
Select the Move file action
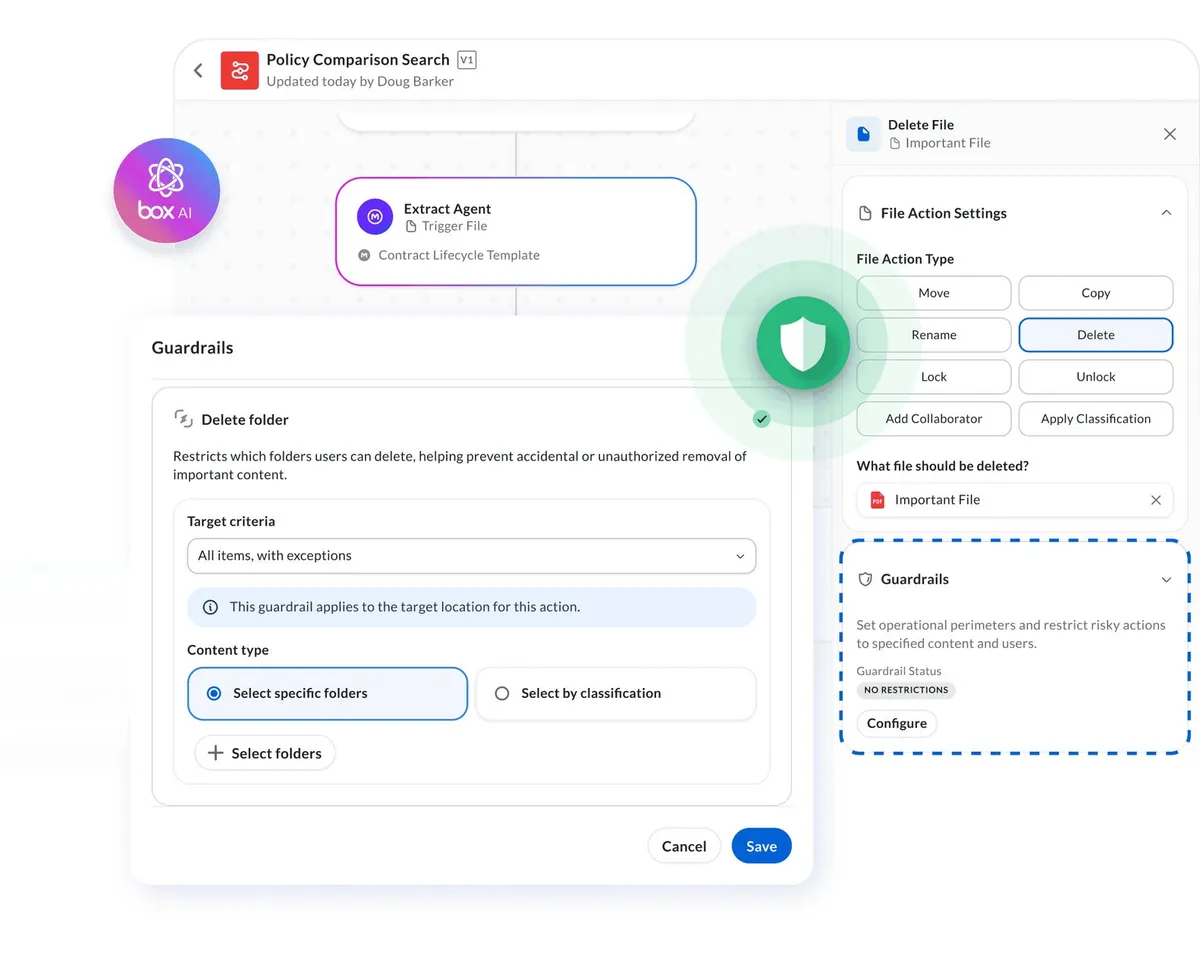pyautogui.click(x=934, y=293)
